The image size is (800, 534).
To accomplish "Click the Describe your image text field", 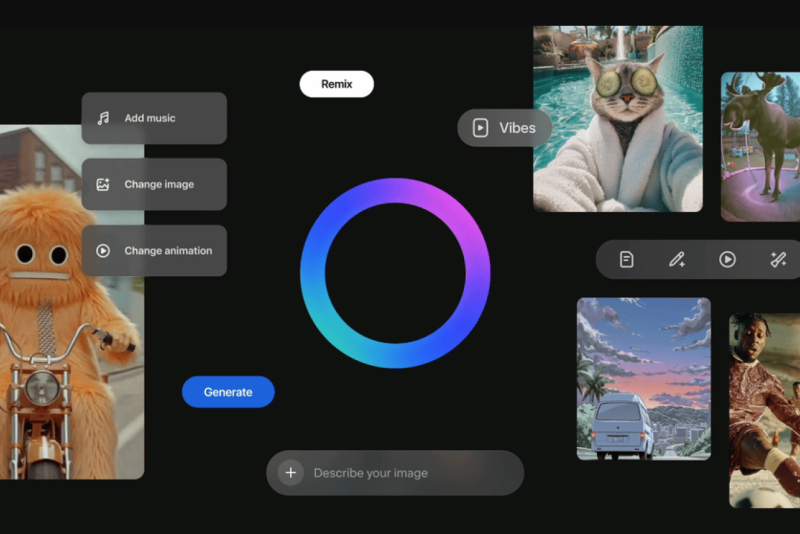I will point(400,473).
